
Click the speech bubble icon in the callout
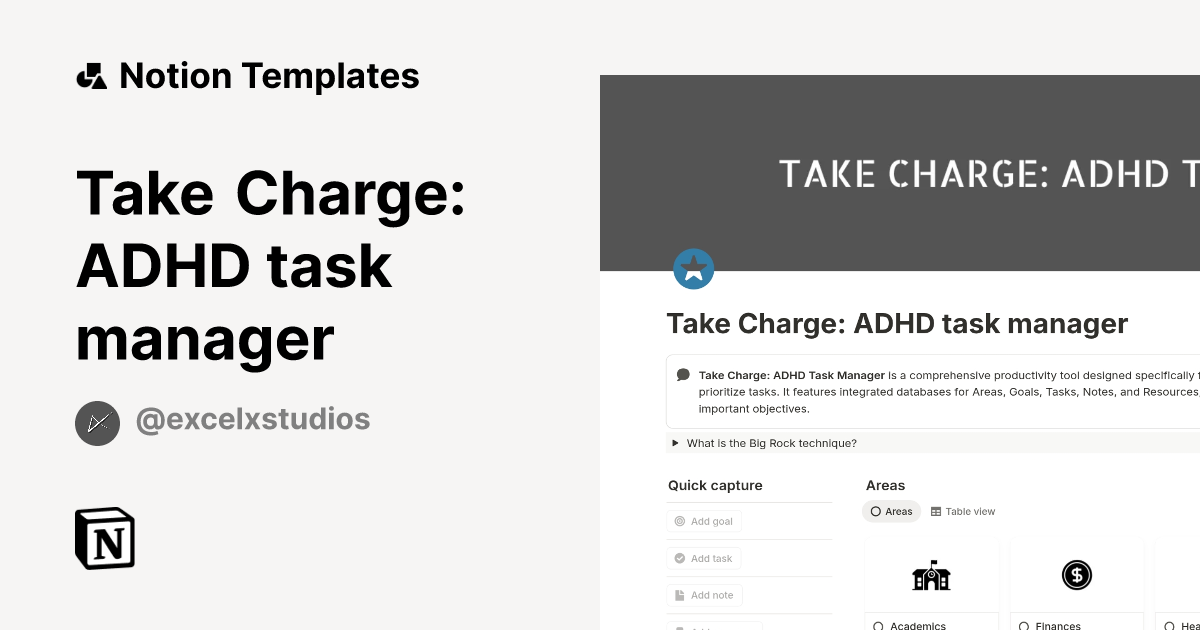pyautogui.click(x=683, y=374)
